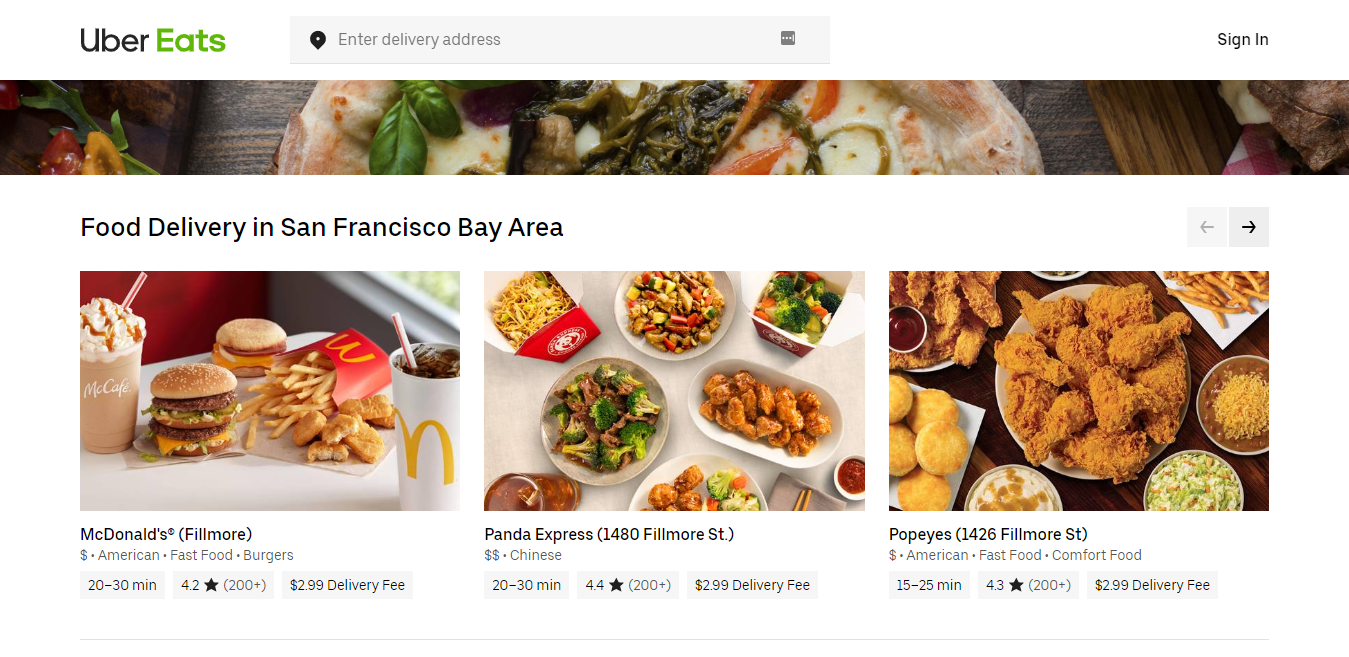Click the icon at address field's right end
The image size is (1349, 657).
coord(788,39)
